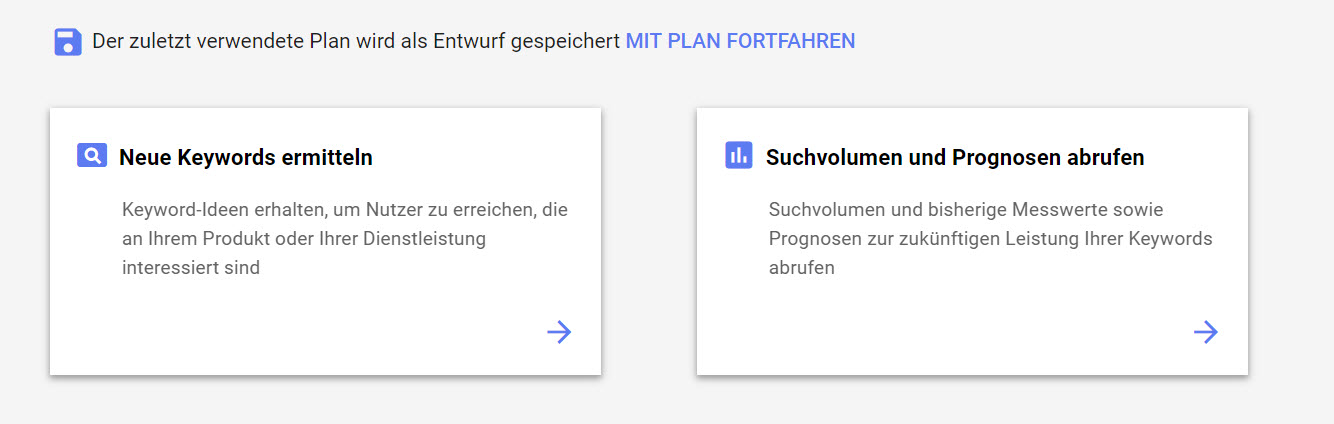Screen dimensions: 1334x424
Task: Open Suchvolumen und Prognosen abrufen heading
Action: pos(955,157)
